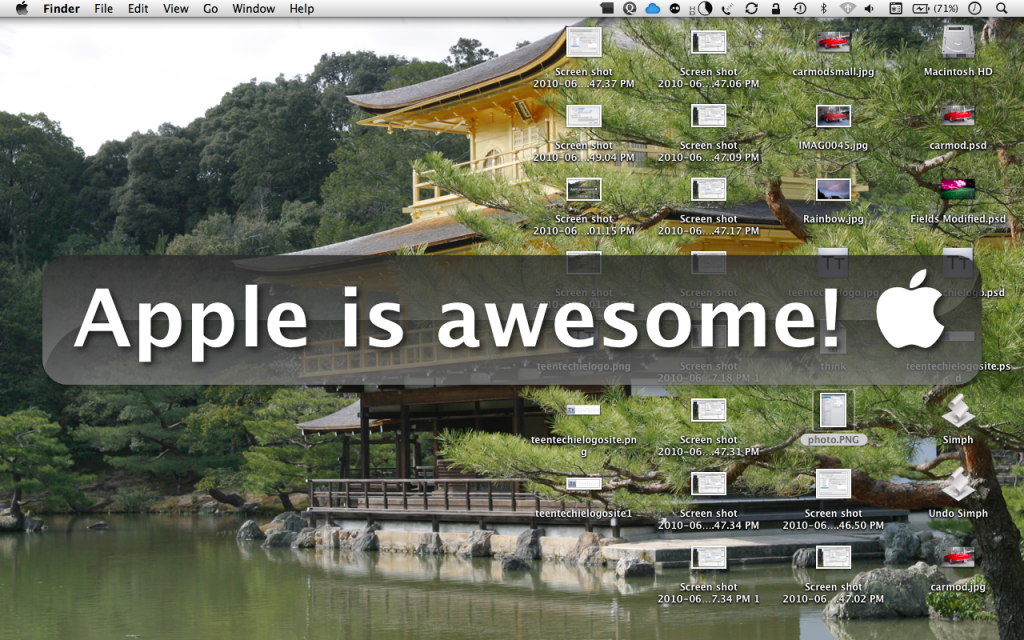Open the Macintosh HD drive icon

pyautogui.click(x=957, y=43)
